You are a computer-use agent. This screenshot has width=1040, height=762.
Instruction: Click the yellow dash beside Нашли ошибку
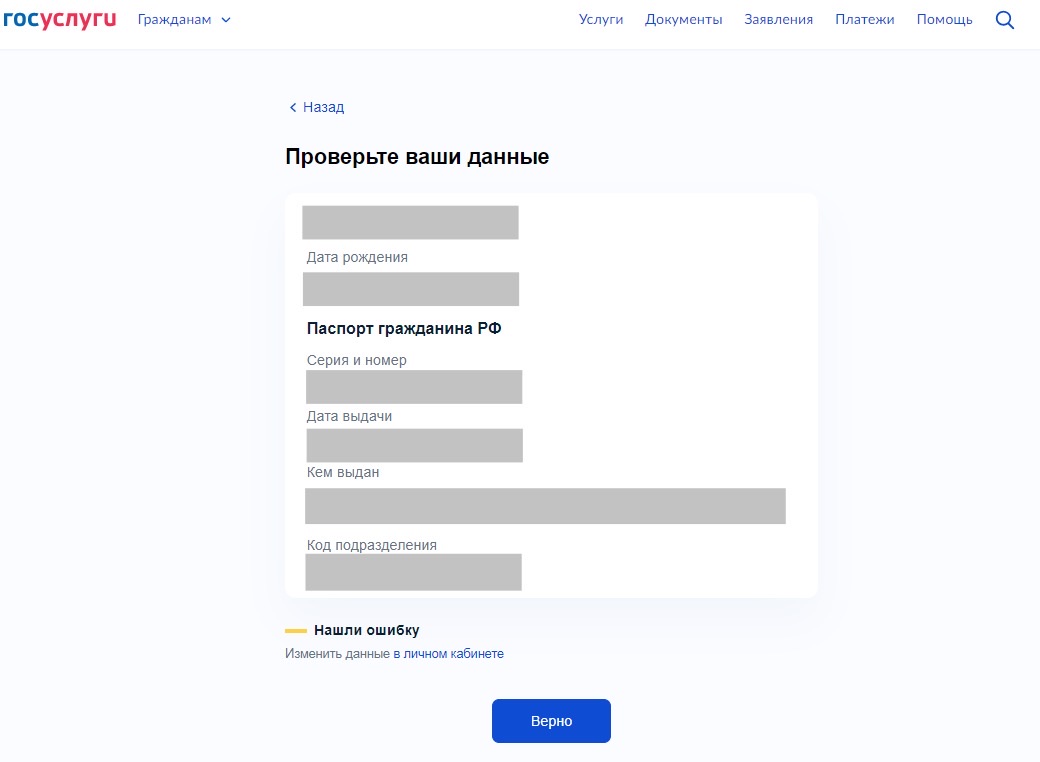tap(295, 631)
